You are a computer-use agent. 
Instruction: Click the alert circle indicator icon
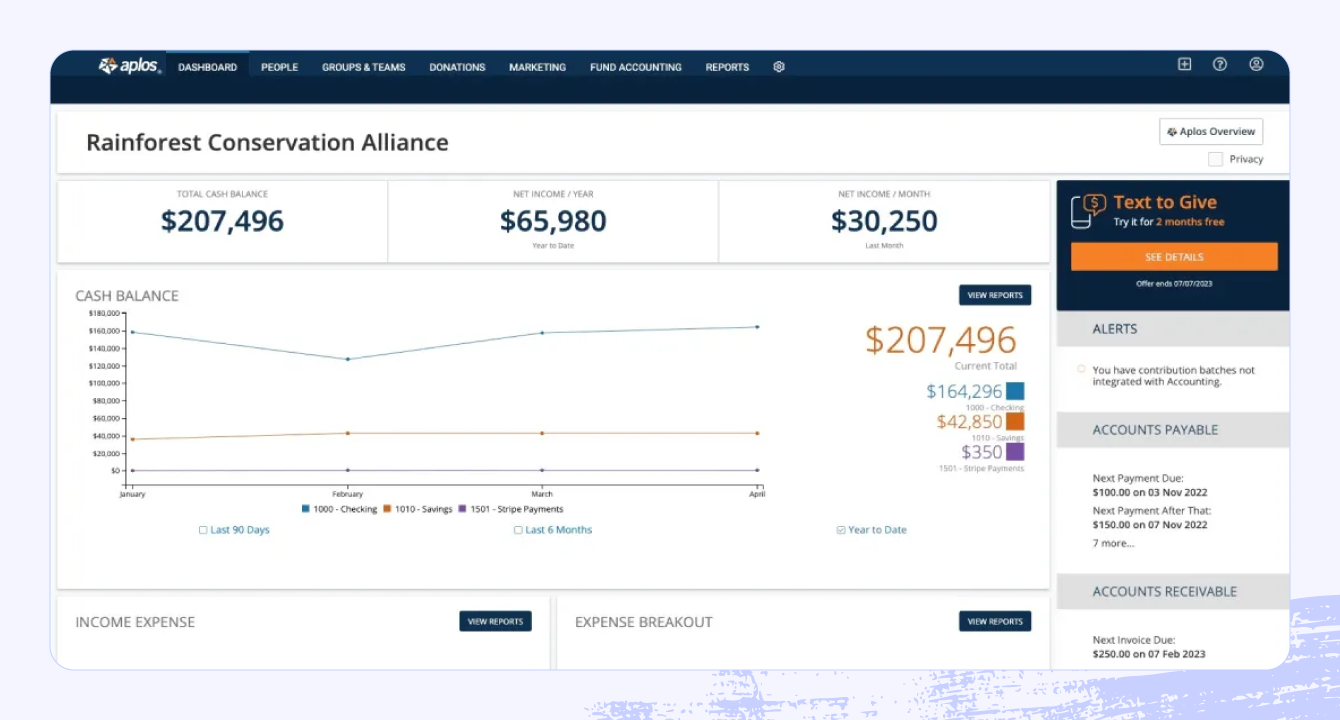pos(1081,369)
